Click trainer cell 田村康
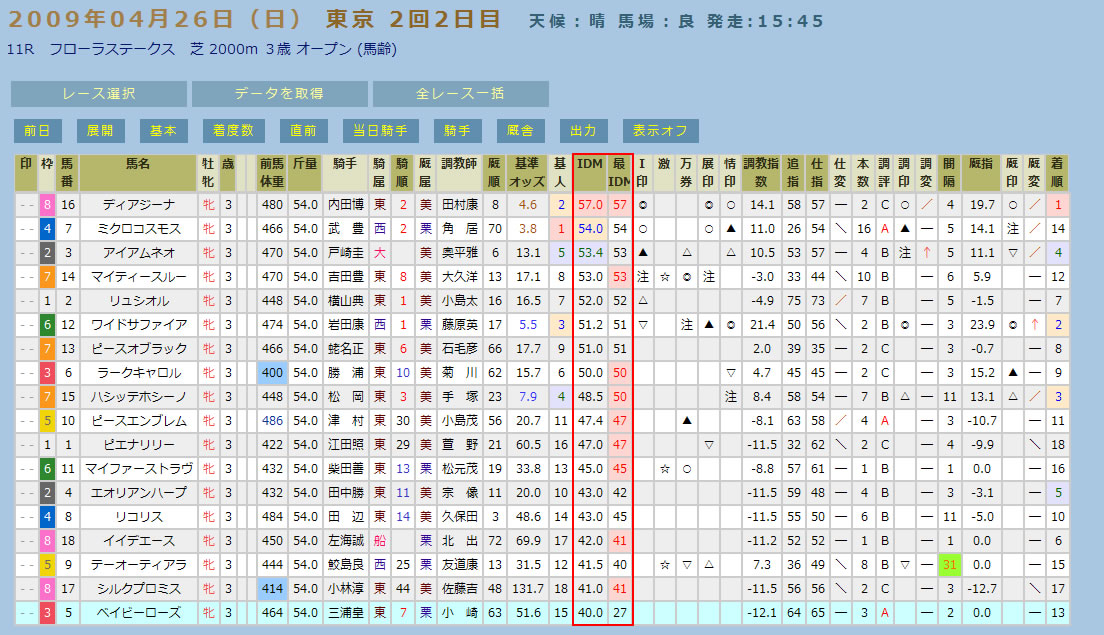The width and height of the screenshot is (1104, 635). click(459, 205)
